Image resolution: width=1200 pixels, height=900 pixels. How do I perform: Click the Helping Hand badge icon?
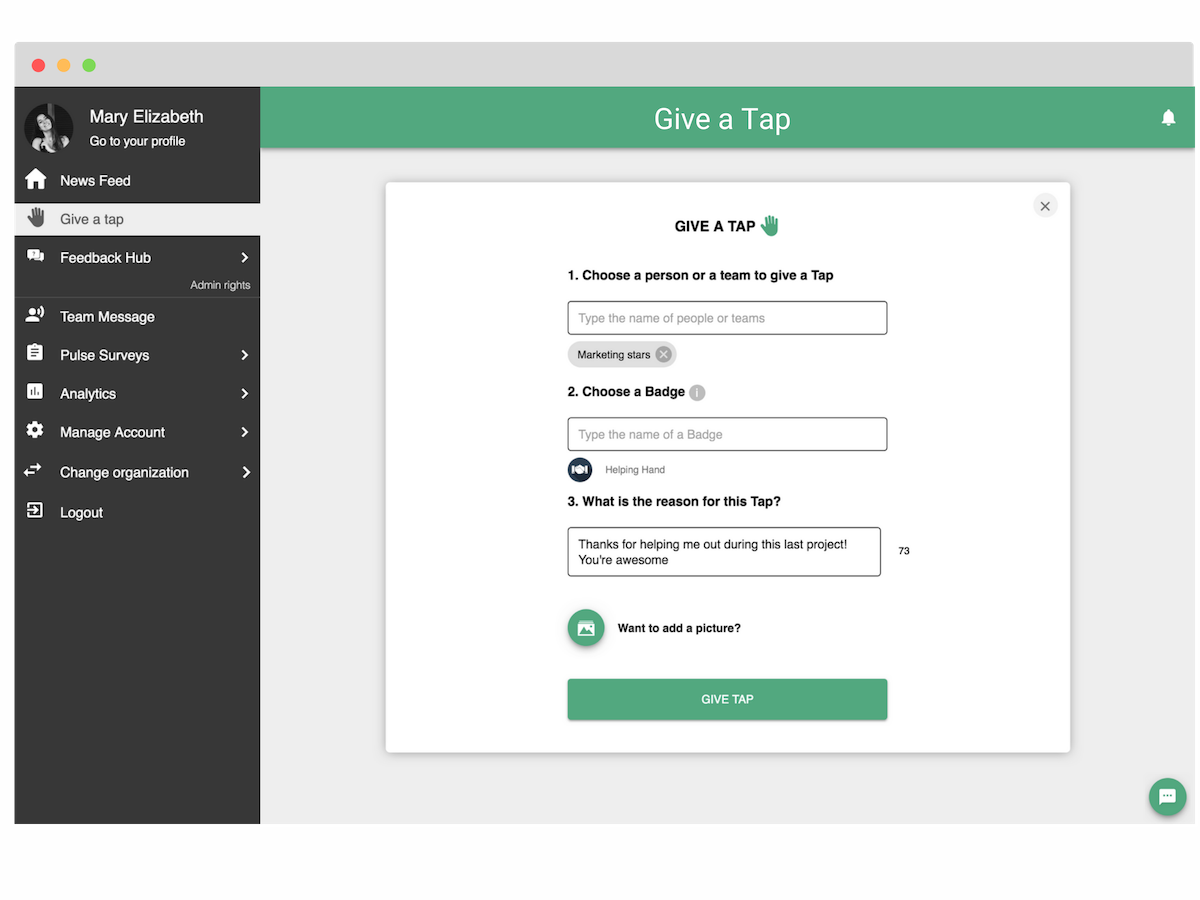580,469
